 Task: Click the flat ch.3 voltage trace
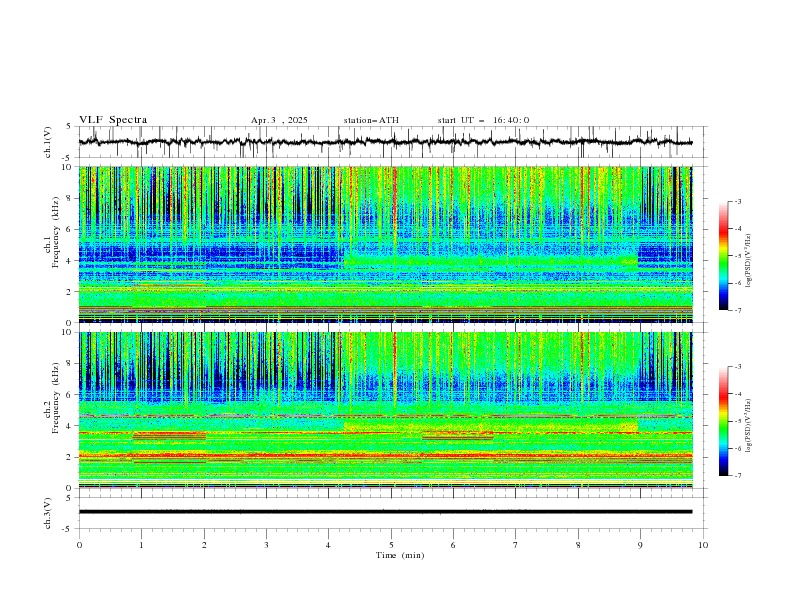click(385, 512)
